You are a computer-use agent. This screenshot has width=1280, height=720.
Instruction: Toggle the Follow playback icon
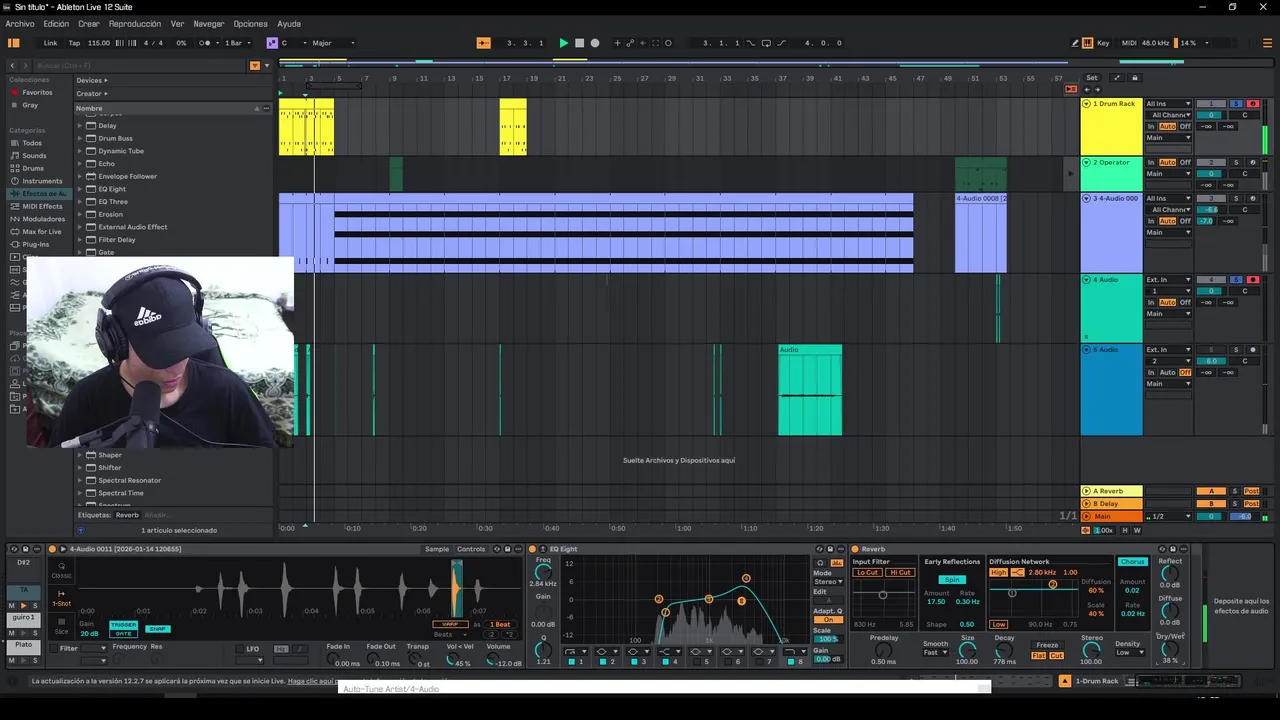click(x=484, y=43)
